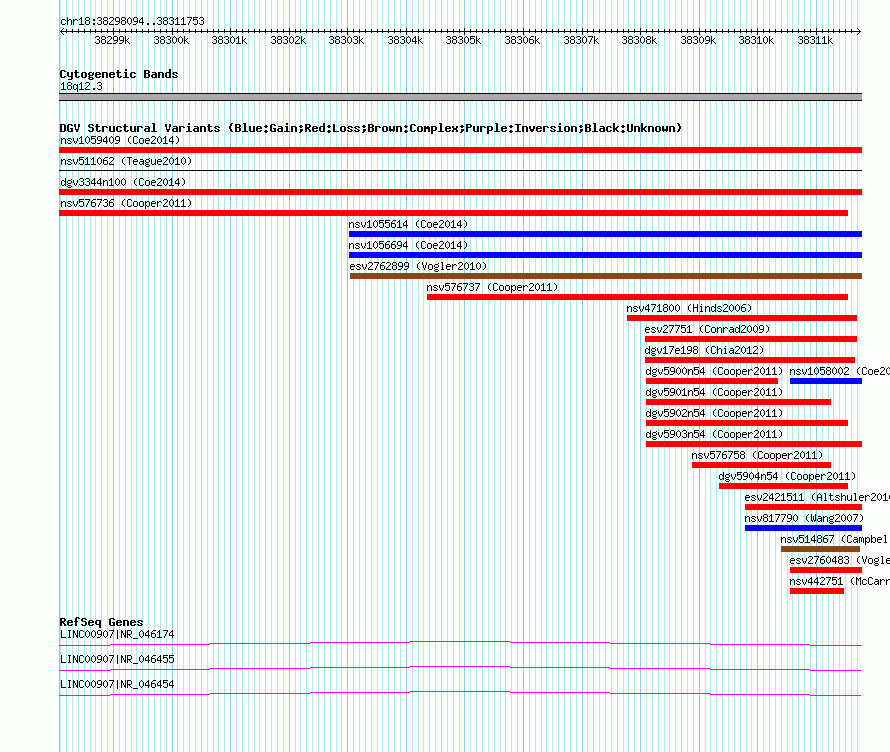Click the 38299k ruler tick label
This screenshot has height=752, width=890.
(x=112, y=40)
